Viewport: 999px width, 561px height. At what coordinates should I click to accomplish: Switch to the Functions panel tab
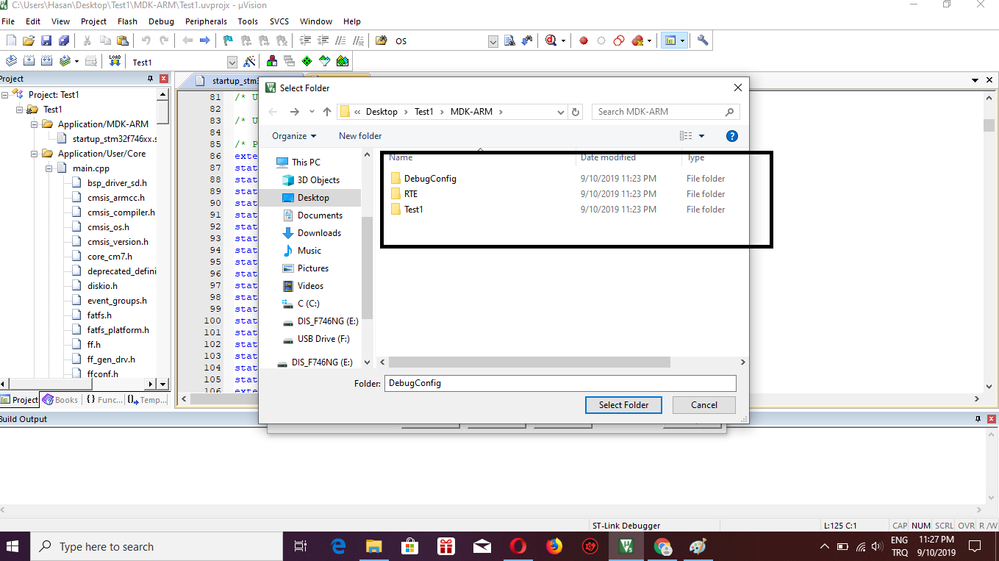103,400
